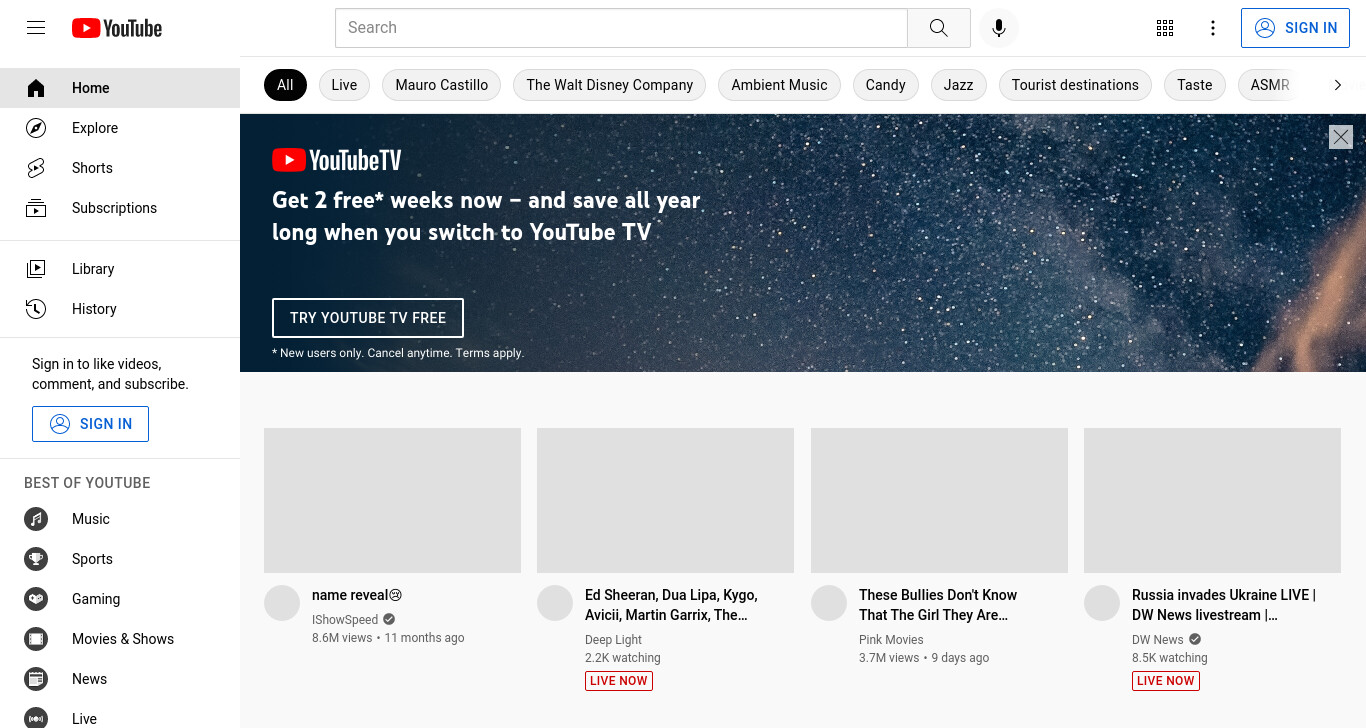The image size is (1366, 728).
Task: Open the three-dot settings menu
Action: pyautogui.click(x=1213, y=28)
